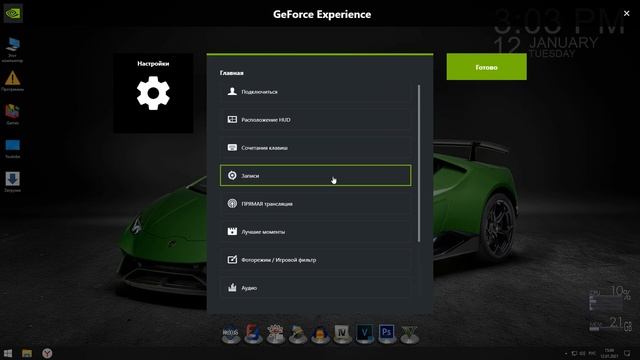Click the РУС language indicator

click(592, 353)
